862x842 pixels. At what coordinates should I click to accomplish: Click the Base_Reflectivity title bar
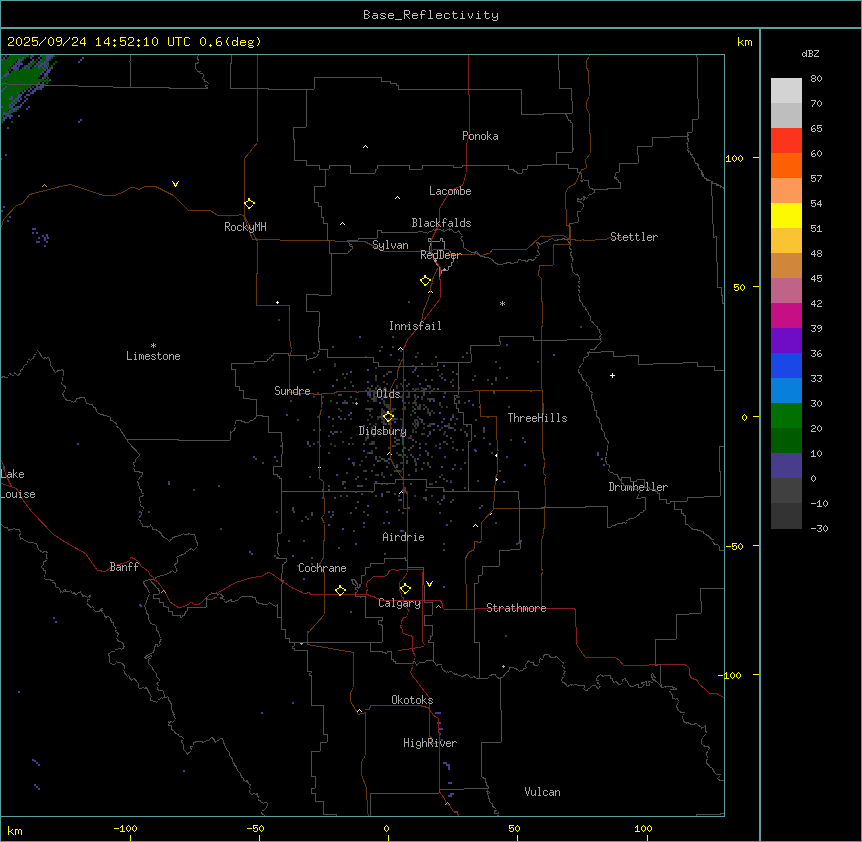pos(430,15)
